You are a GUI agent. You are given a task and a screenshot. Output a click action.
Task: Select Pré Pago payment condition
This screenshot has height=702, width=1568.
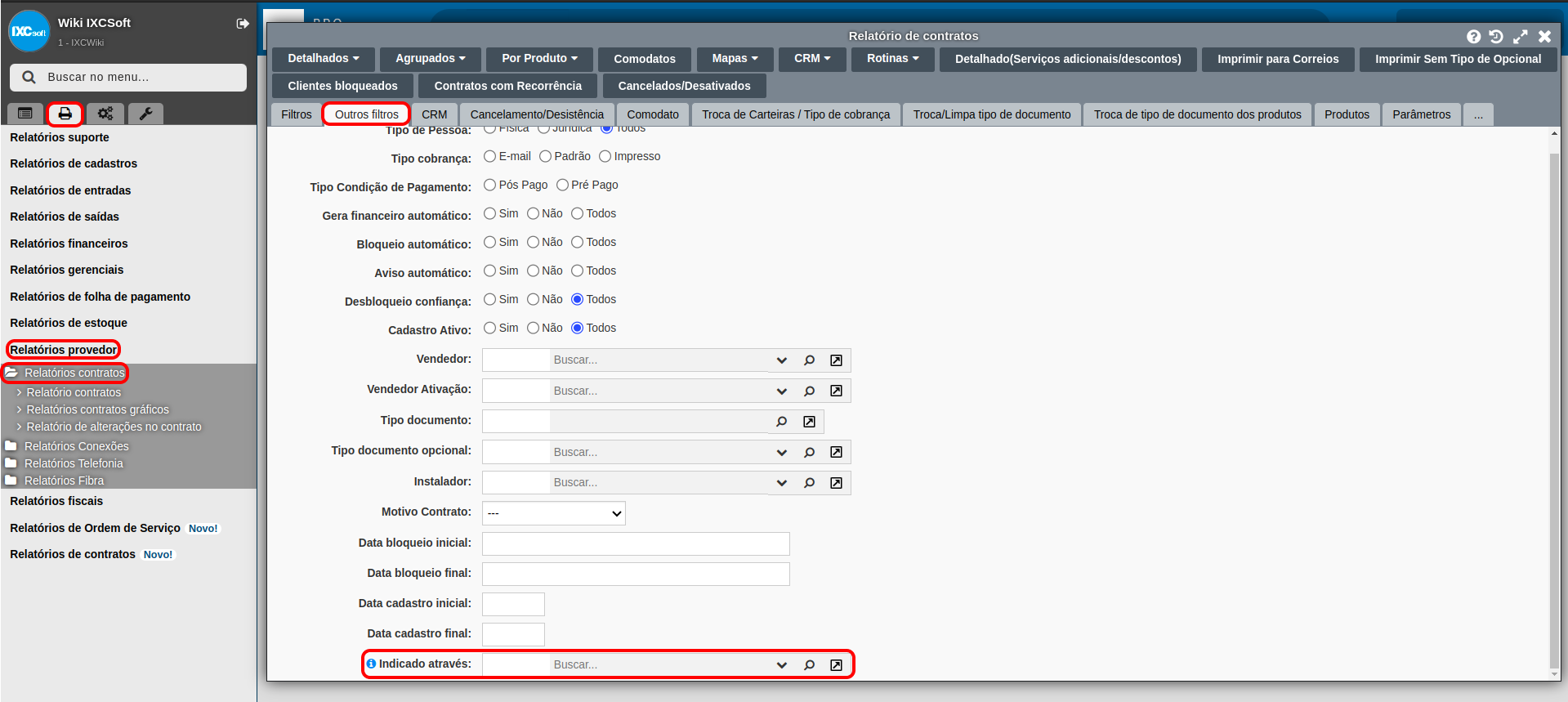562,185
